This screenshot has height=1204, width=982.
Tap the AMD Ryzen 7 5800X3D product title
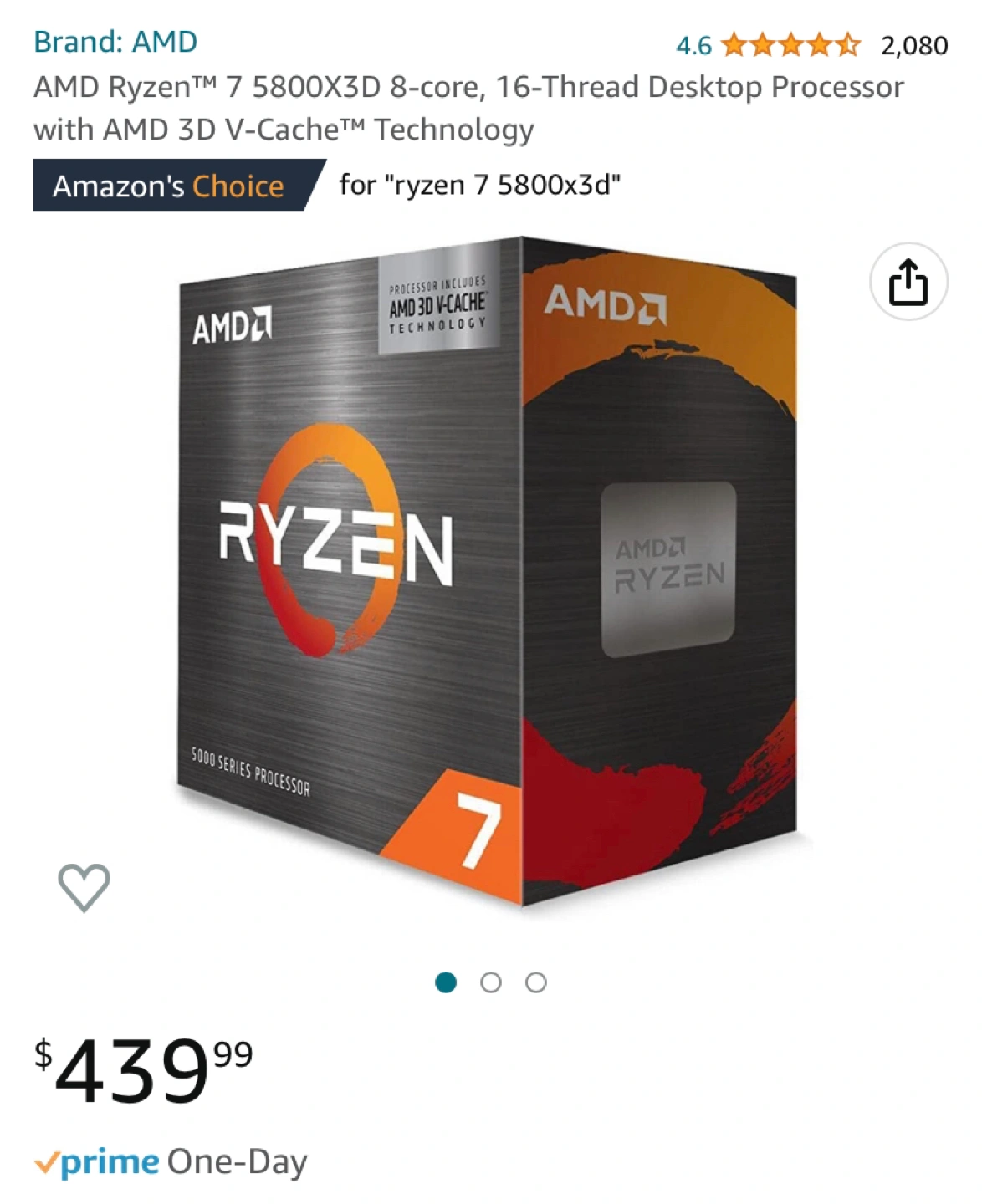coord(468,108)
